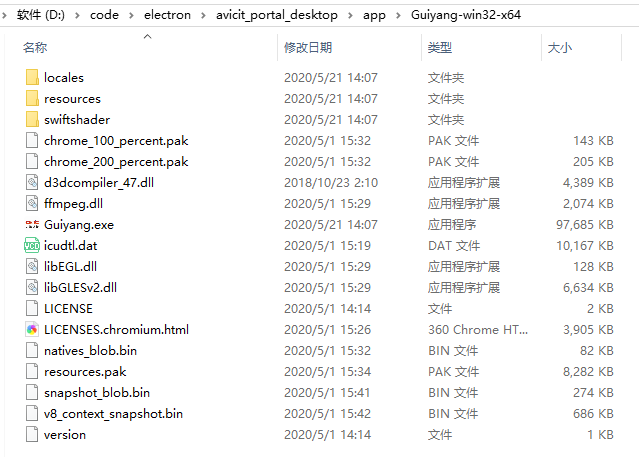Navigate to code folder in breadcrumb
The height and width of the screenshot is (457, 639).
[104, 15]
